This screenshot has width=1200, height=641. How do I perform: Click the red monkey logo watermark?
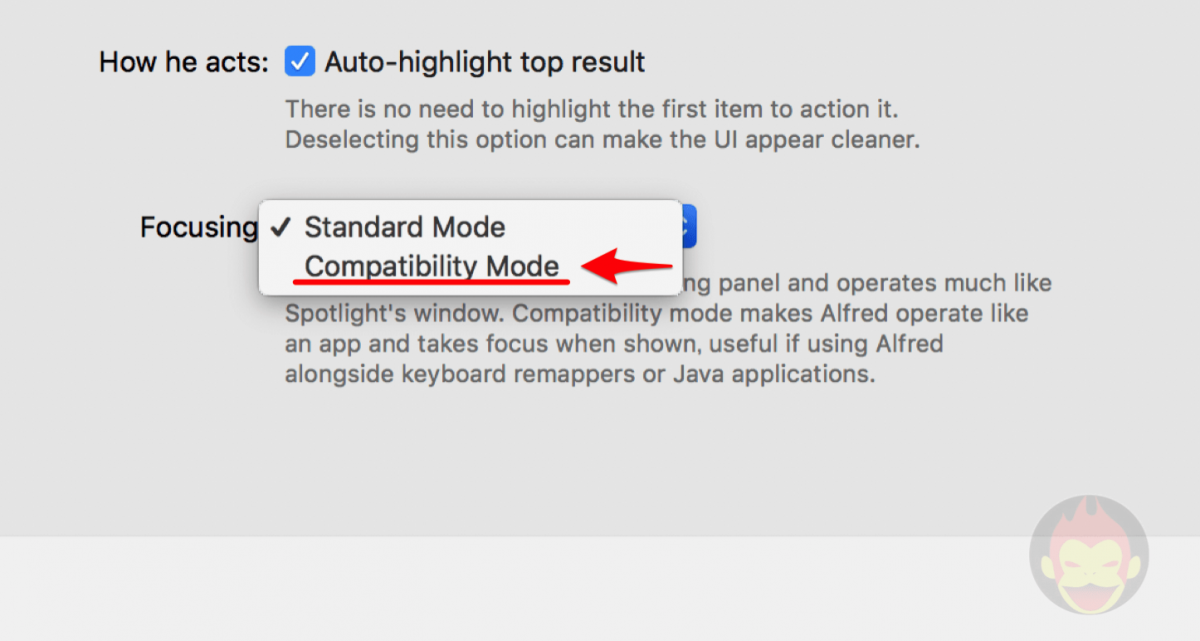(1088, 555)
